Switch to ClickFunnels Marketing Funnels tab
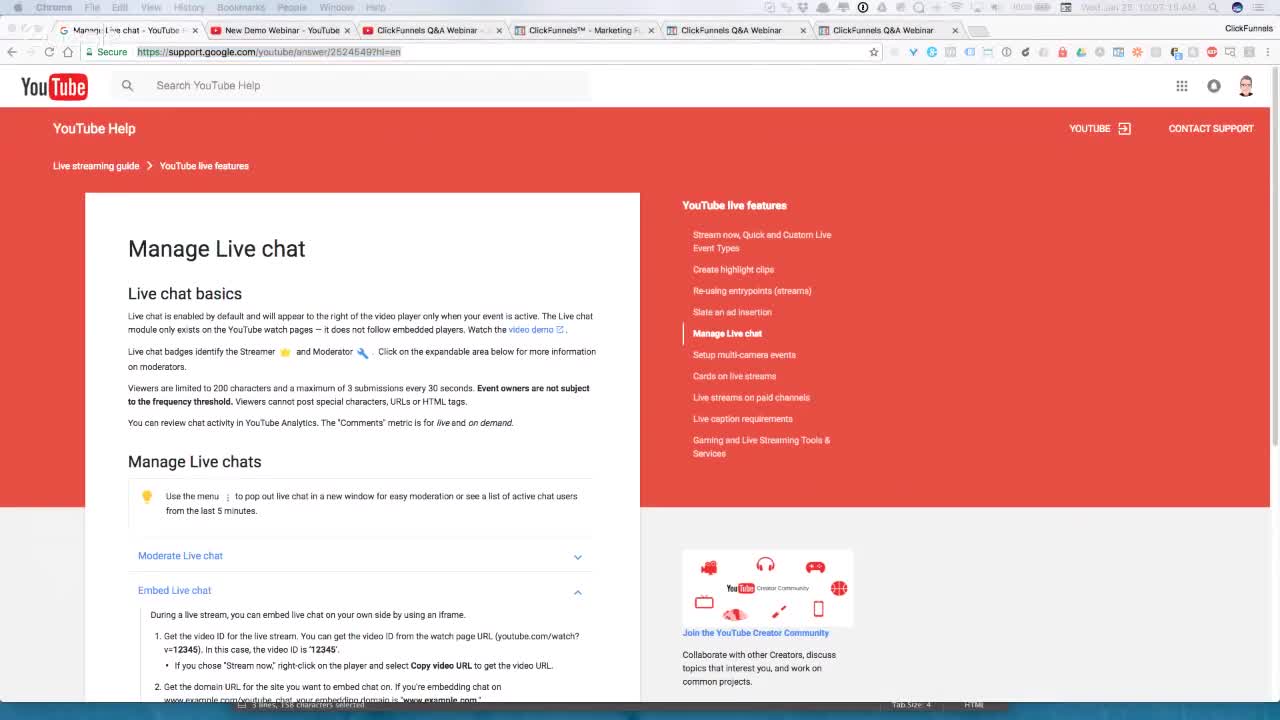This screenshot has width=1280, height=720. [585, 30]
